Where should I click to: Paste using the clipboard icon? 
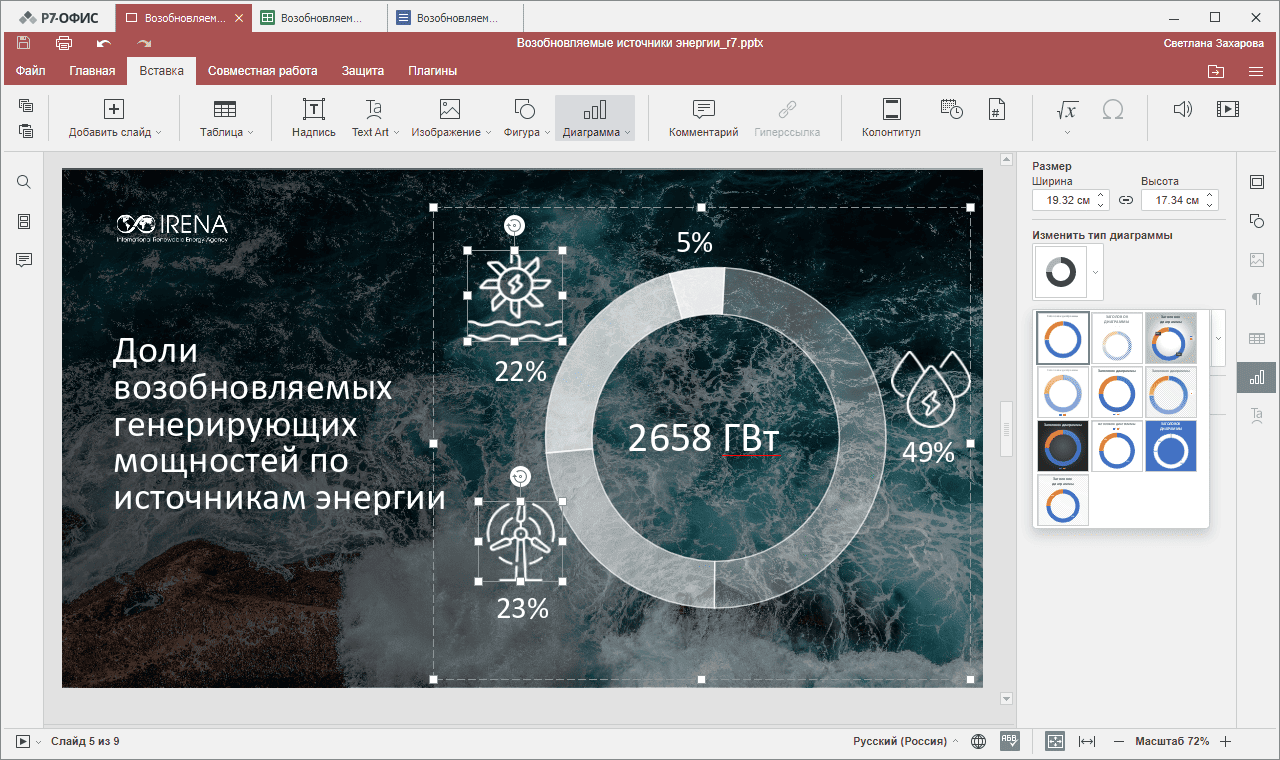[26, 131]
